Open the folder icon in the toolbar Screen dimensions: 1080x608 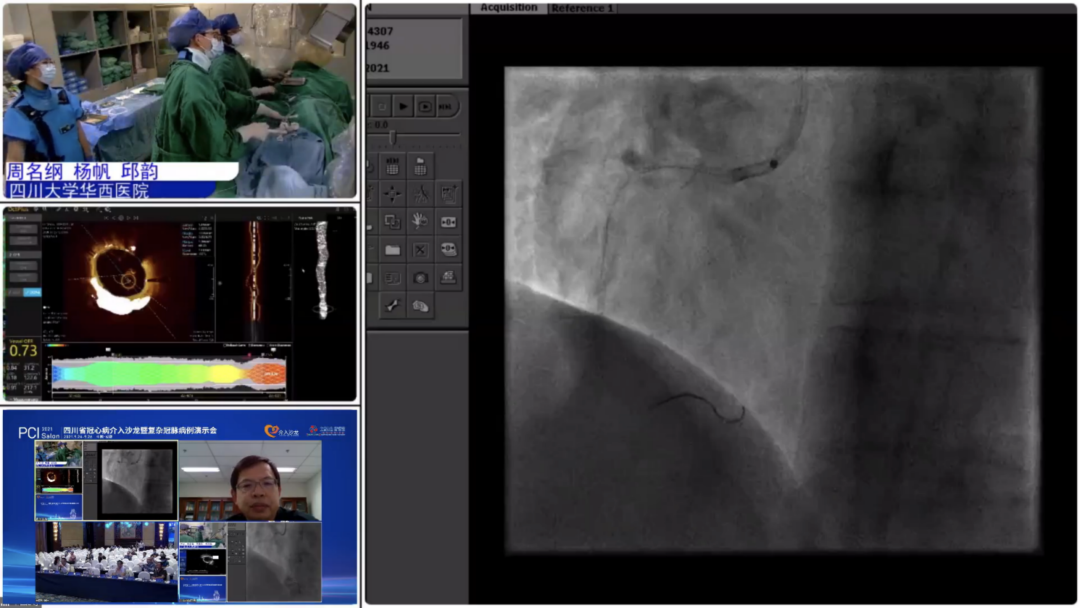click(x=392, y=250)
